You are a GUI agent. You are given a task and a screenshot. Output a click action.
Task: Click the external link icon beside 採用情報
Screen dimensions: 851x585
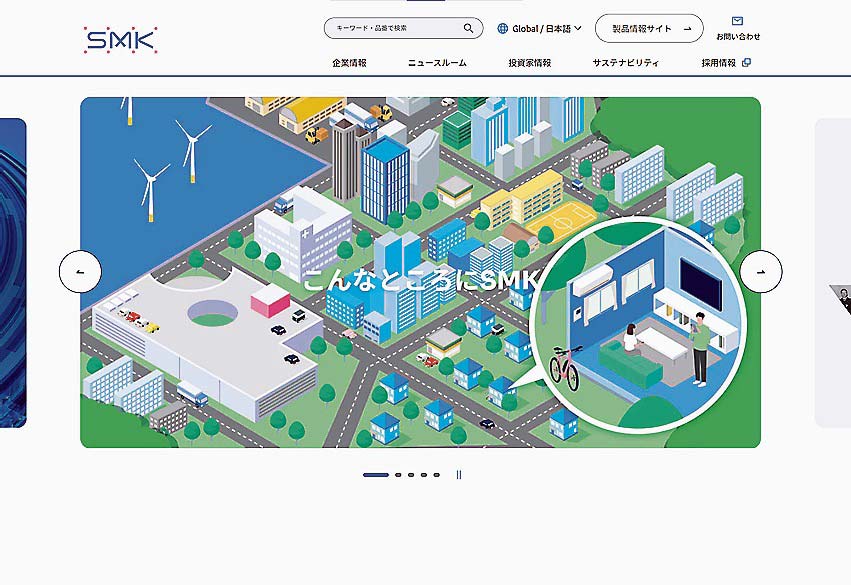click(x=746, y=62)
